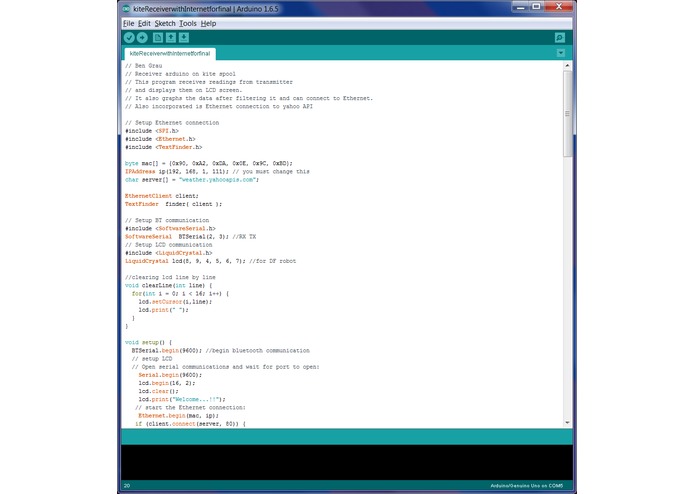Screen dimensions: 695x494
Task: Close the Arduino window
Action: pyautogui.click(x=558, y=7)
